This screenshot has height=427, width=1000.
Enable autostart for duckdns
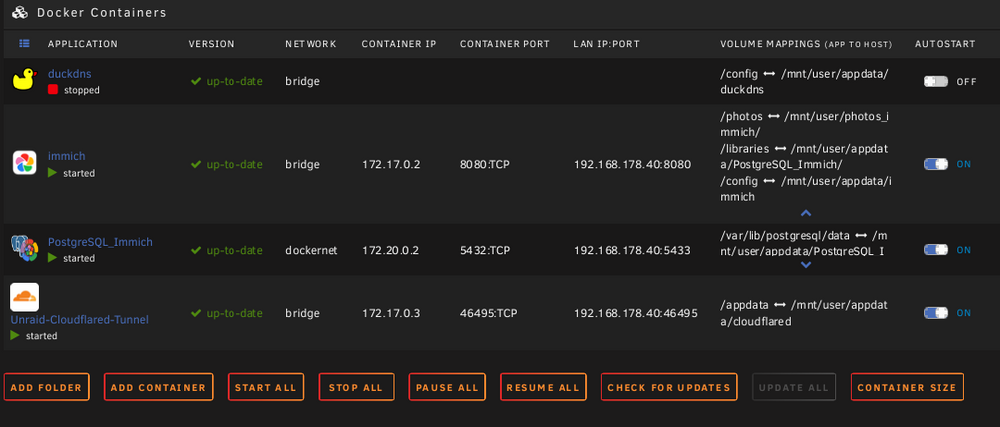936,82
